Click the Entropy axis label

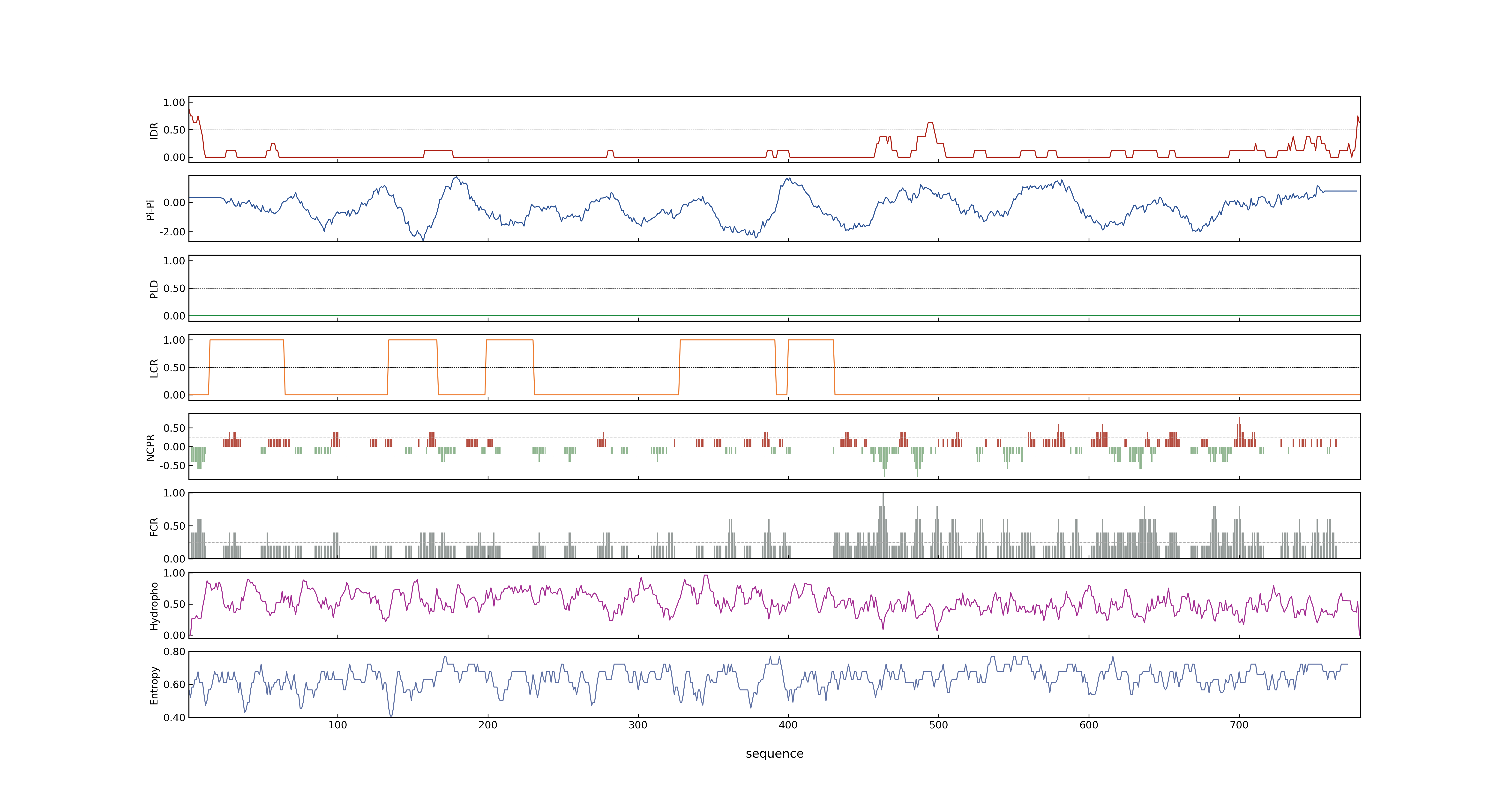point(154,685)
